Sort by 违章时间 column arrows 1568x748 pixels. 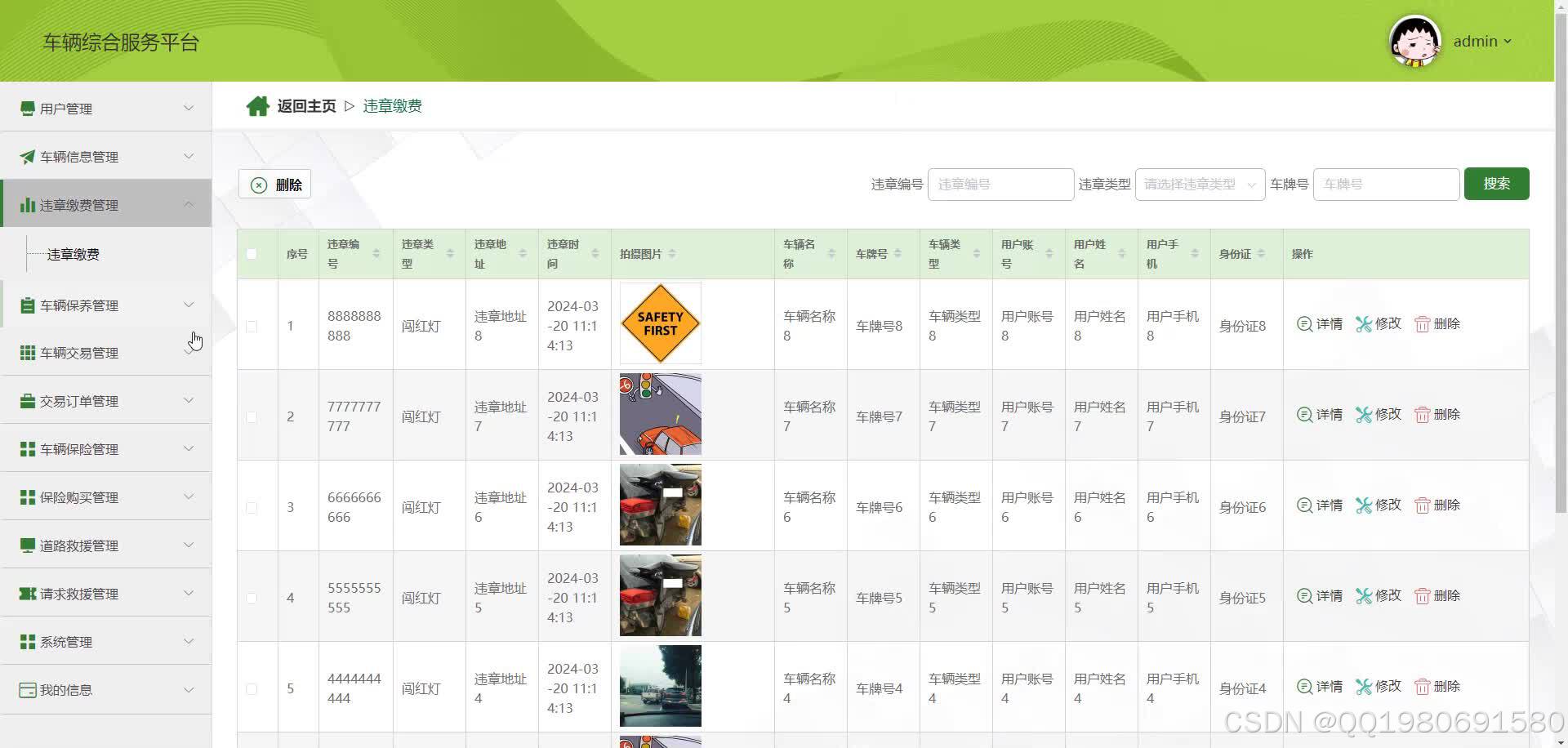point(595,254)
